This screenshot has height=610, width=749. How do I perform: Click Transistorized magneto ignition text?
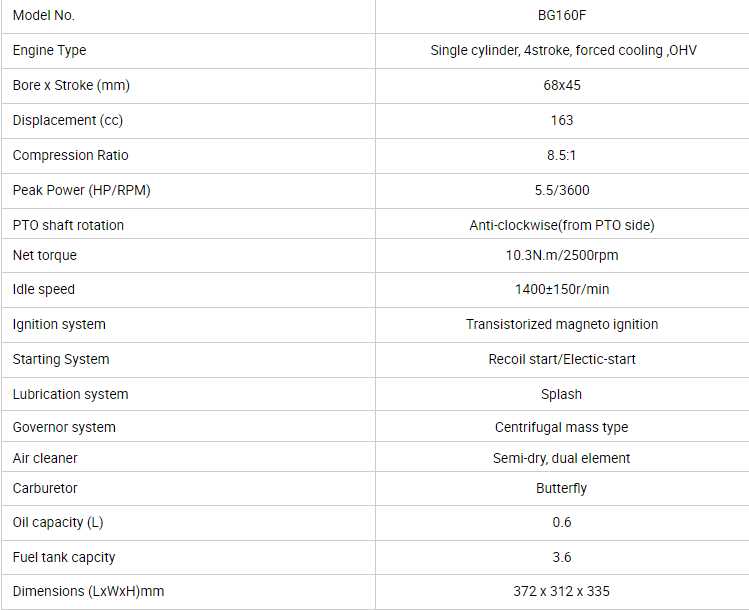[561, 324]
